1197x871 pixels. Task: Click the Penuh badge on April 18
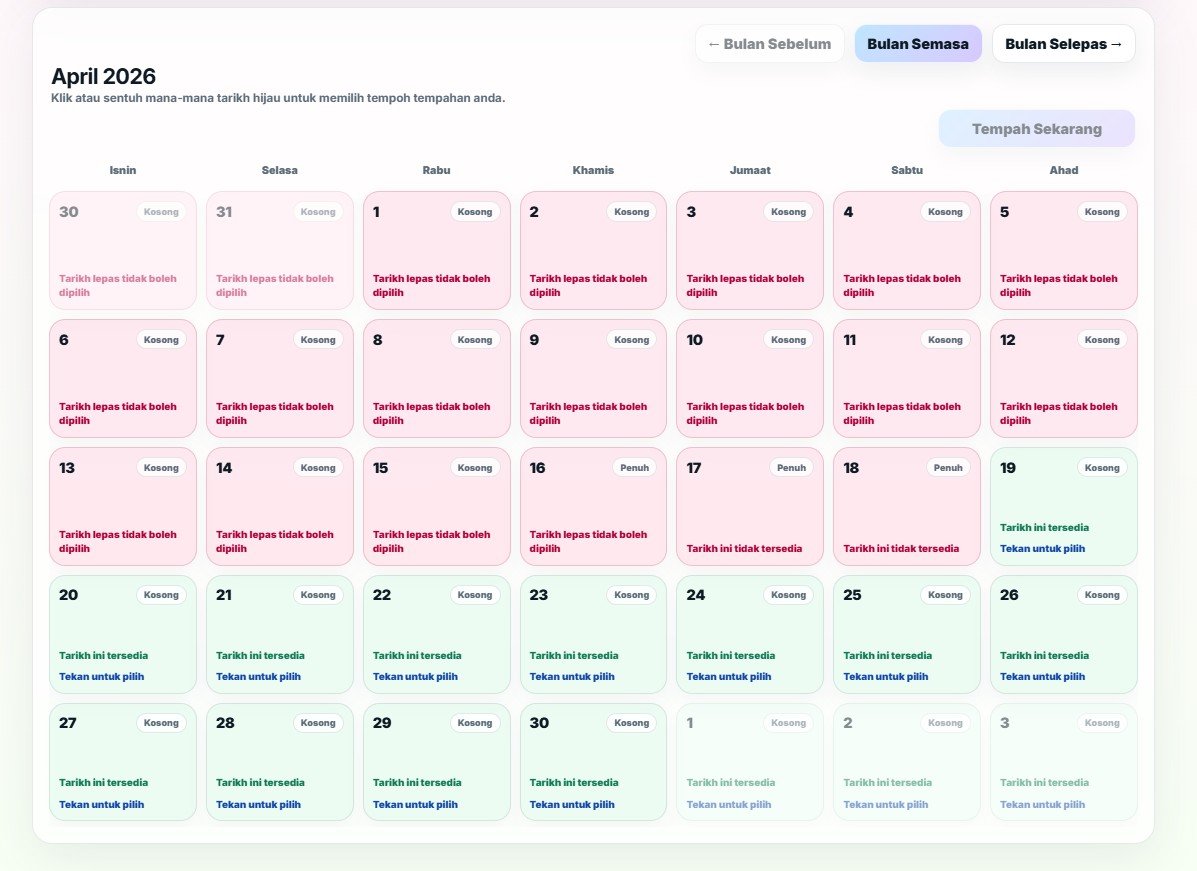[946, 467]
